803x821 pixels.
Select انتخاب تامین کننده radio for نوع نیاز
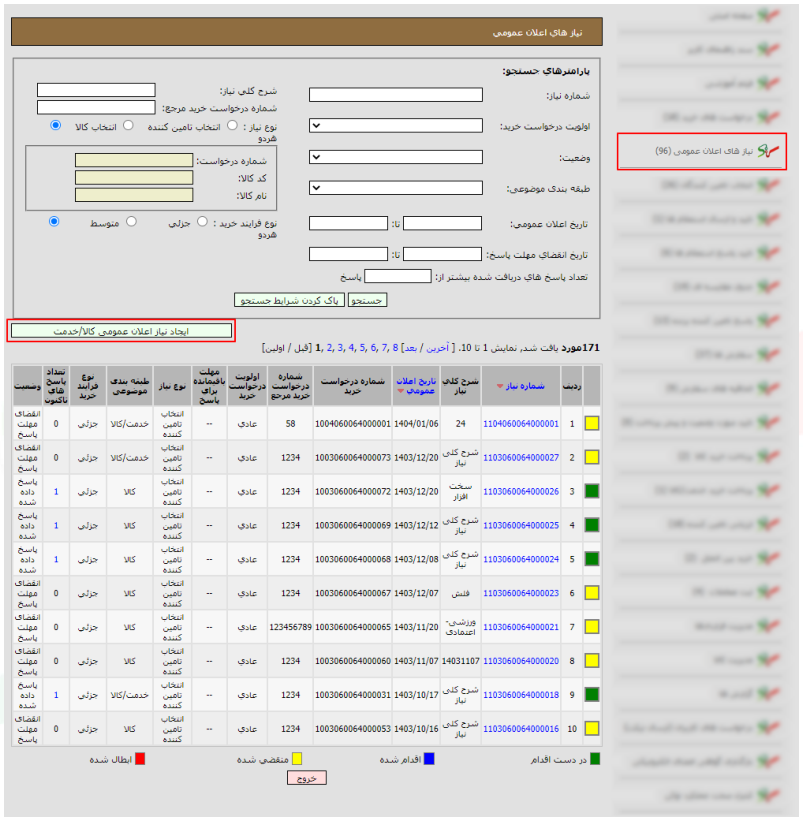pos(232,126)
